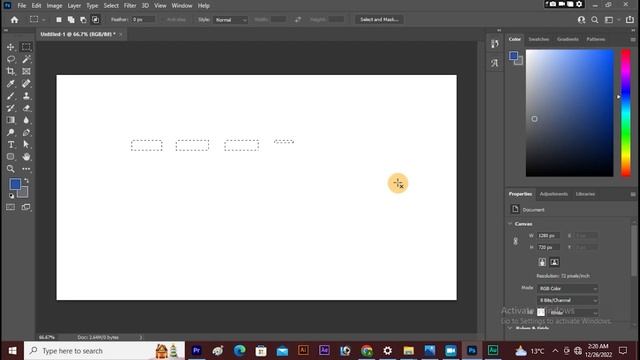The image size is (640, 360).
Task: Select the Move tool
Action: (11, 47)
